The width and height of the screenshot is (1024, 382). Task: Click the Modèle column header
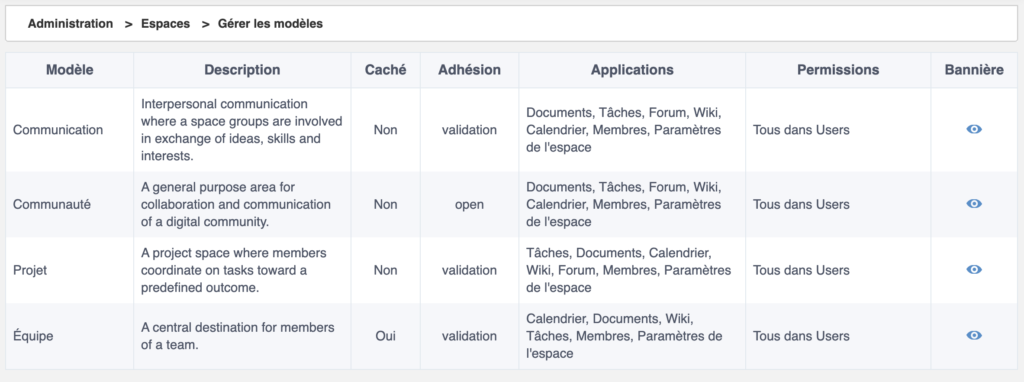(70, 70)
